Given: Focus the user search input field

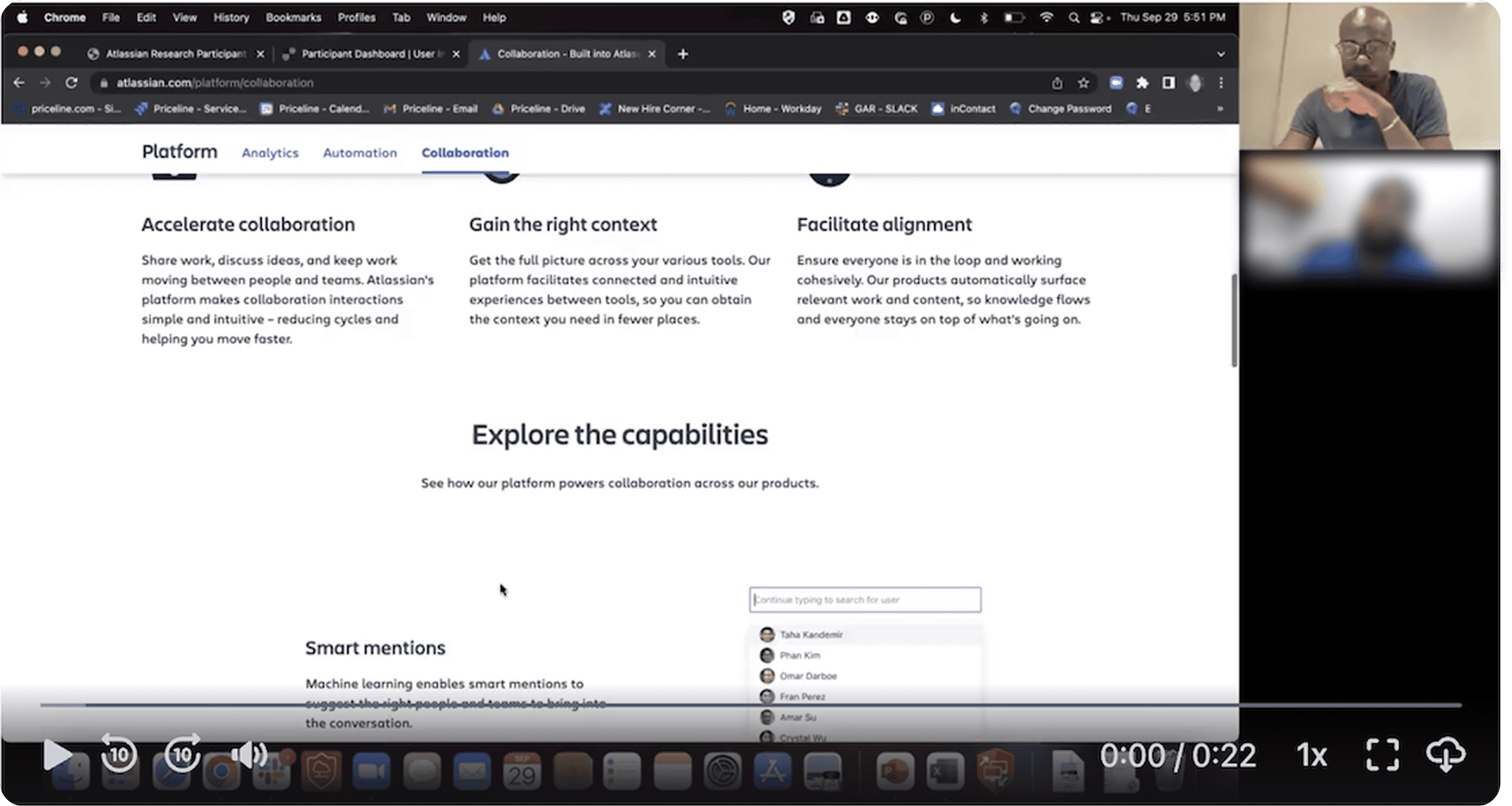Looking at the screenshot, I should [x=865, y=600].
